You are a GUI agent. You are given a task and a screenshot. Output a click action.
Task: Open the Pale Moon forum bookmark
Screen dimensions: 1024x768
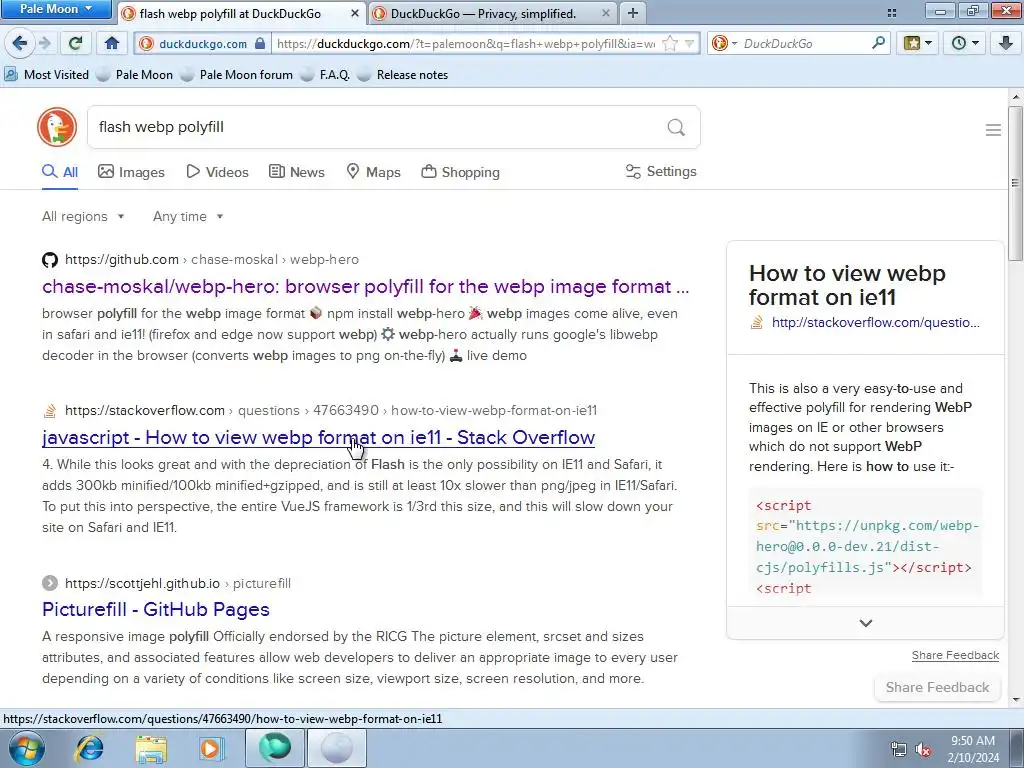236,74
